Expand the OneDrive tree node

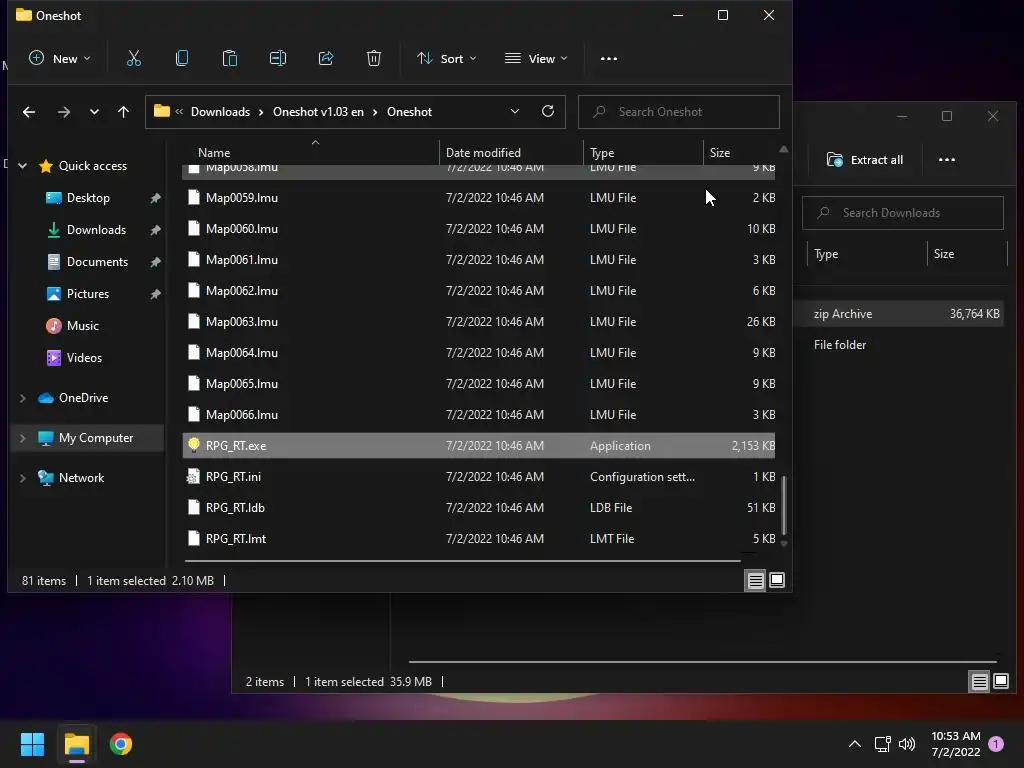[23, 398]
